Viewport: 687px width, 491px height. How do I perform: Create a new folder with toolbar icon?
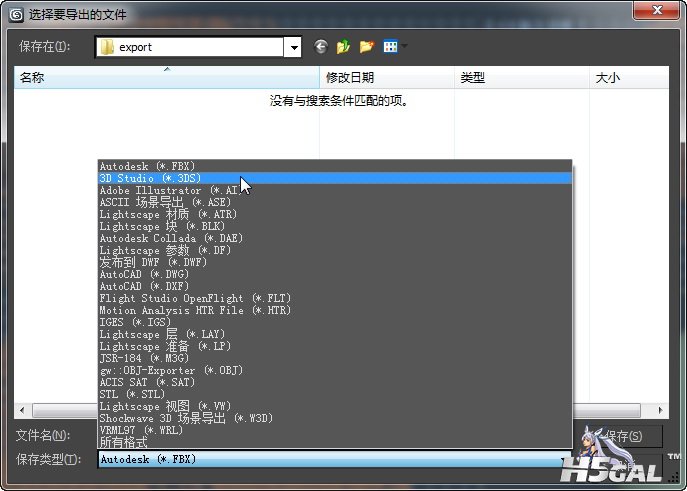366,46
